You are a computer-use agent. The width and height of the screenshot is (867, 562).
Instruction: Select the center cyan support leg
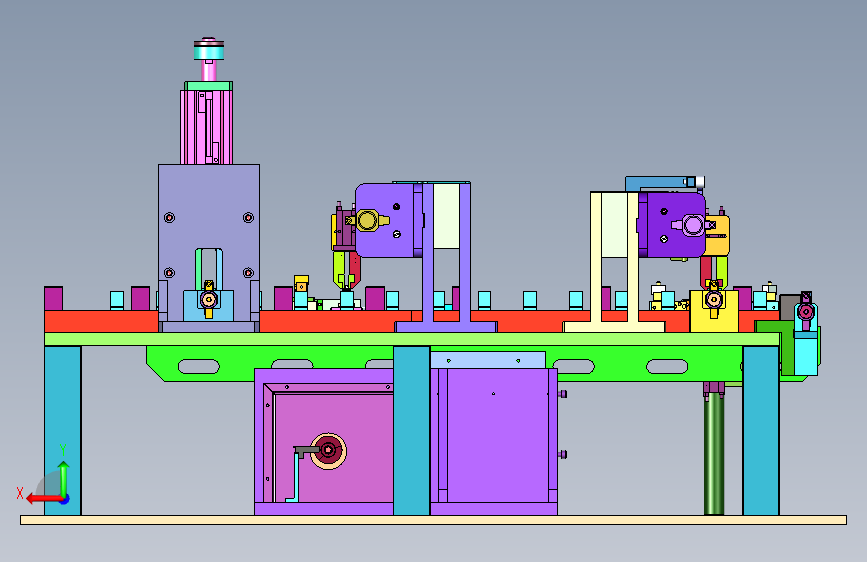pyautogui.click(x=411, y=430)
